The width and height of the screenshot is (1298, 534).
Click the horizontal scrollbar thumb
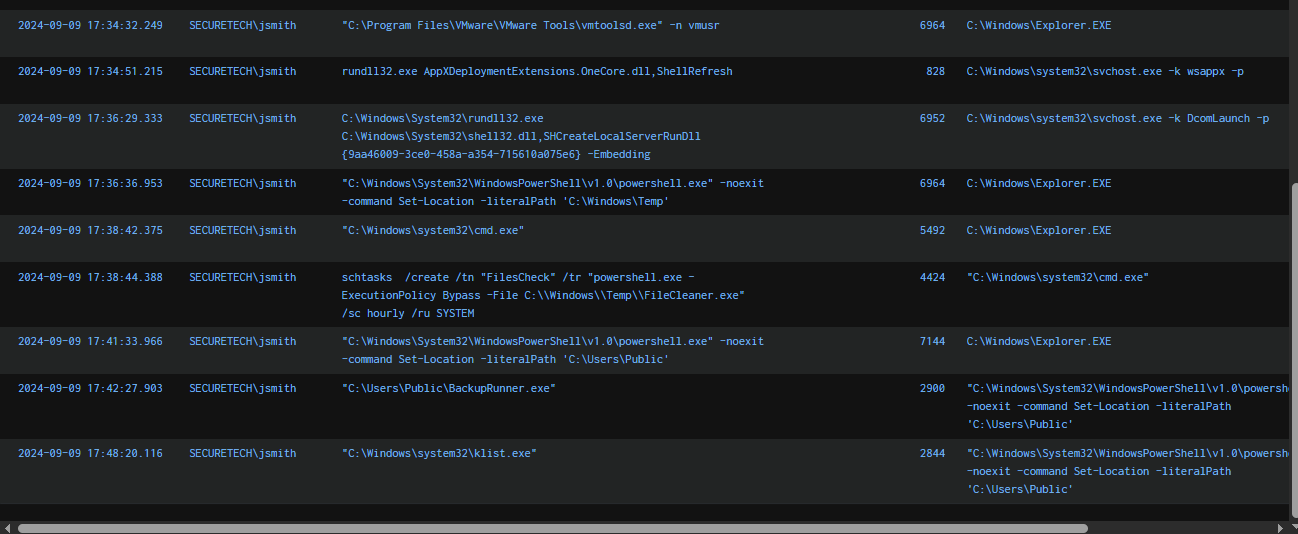tap(552, 527)
